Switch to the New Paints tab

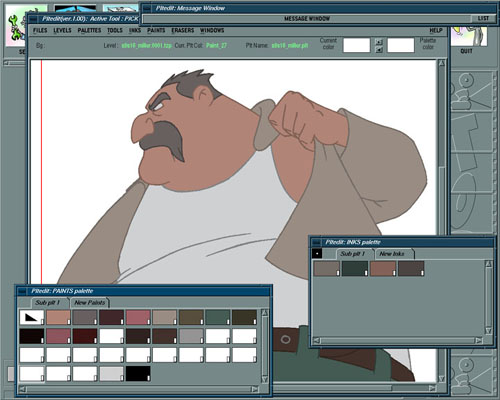click(90, 303)
